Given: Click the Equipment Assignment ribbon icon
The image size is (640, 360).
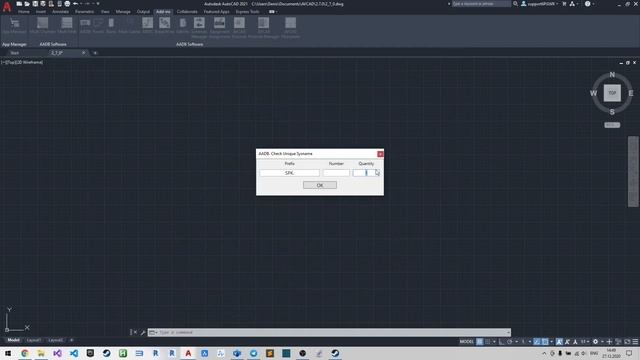Looking at the screenshot, I should tap(220, 28).
